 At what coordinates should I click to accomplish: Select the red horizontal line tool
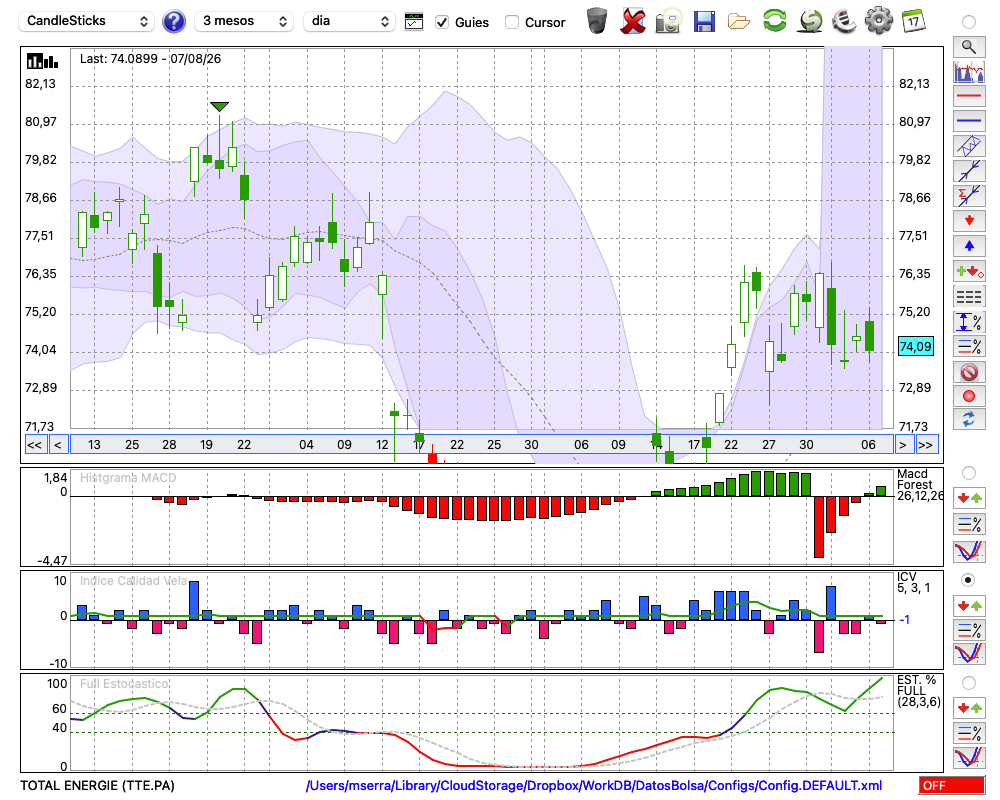(969, 96)
